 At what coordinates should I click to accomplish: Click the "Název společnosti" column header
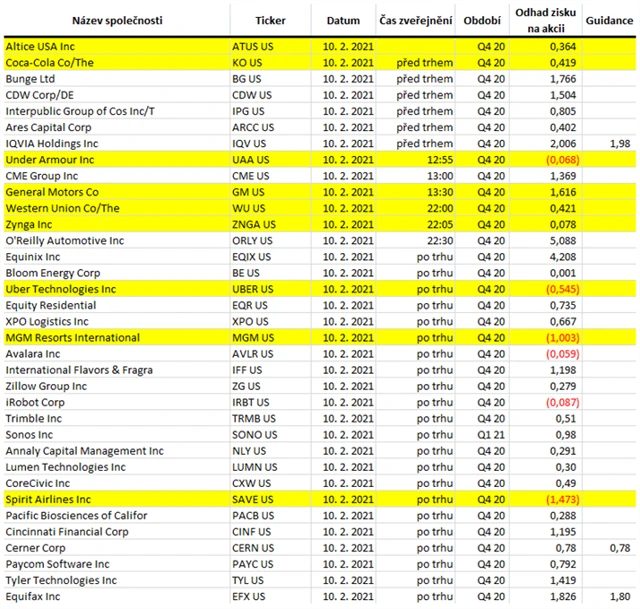point(115,20)
